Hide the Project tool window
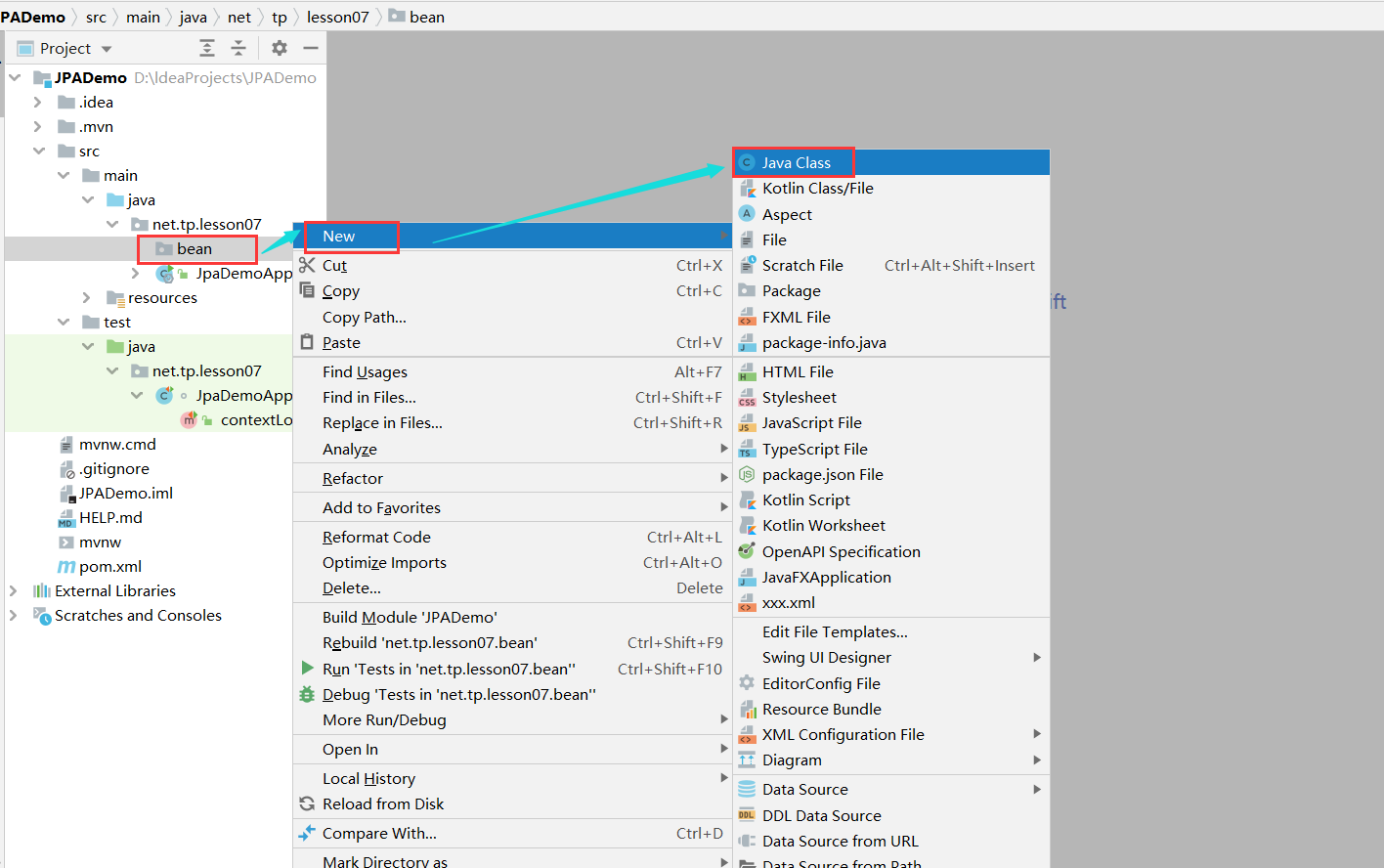 [311, 48]
